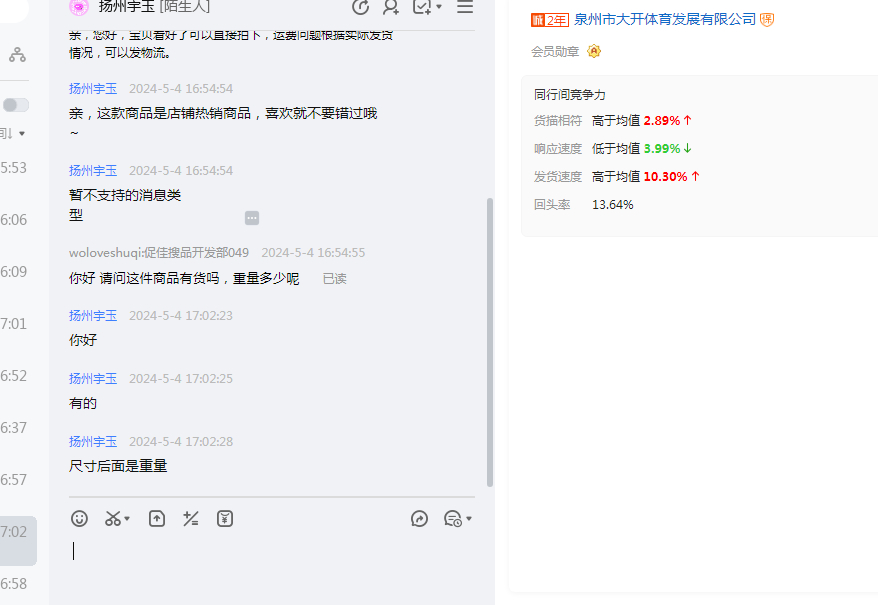Expand the dropdown next to task icon

(438, 7)
